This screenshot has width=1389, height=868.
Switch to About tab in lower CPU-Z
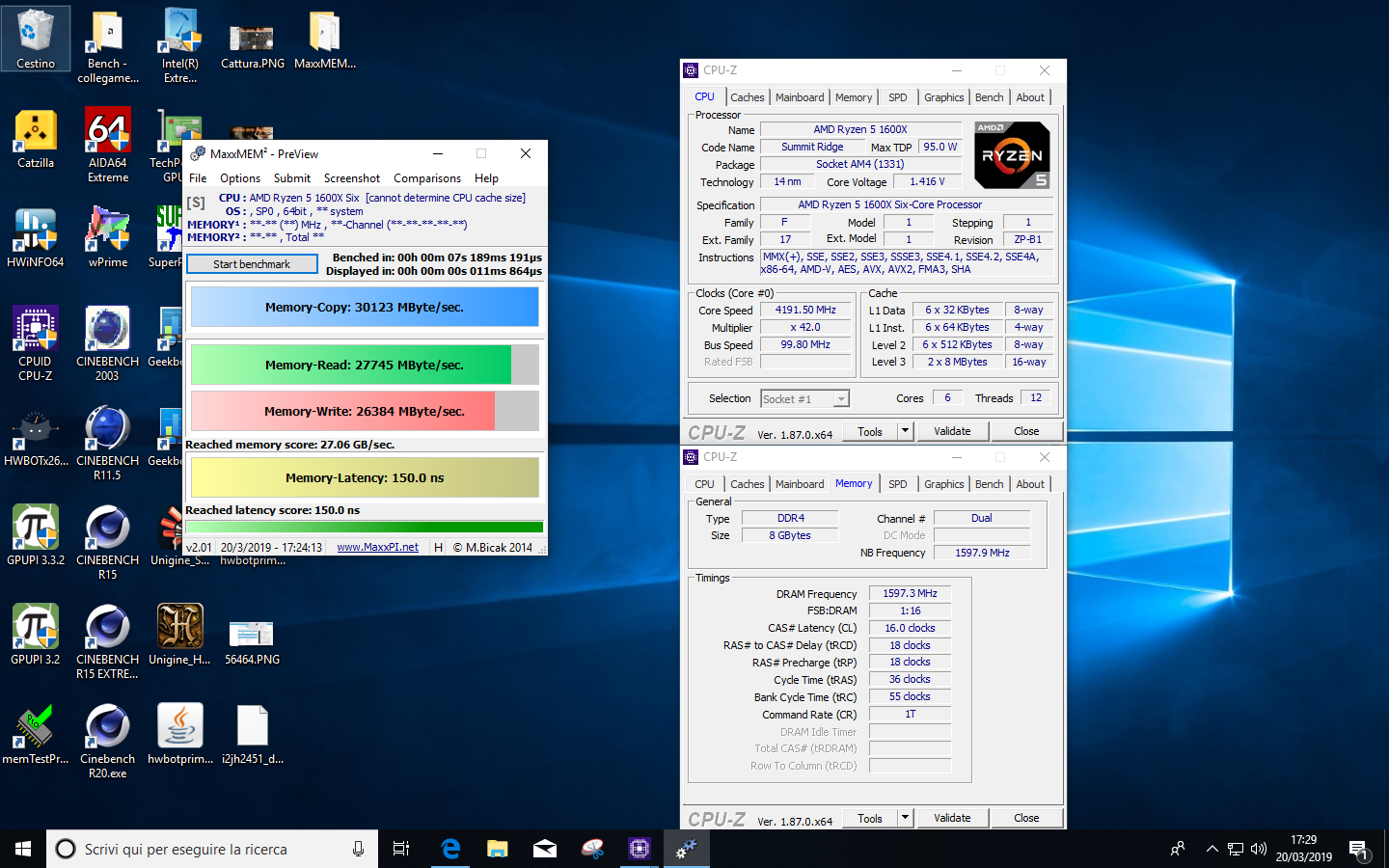1030,484
